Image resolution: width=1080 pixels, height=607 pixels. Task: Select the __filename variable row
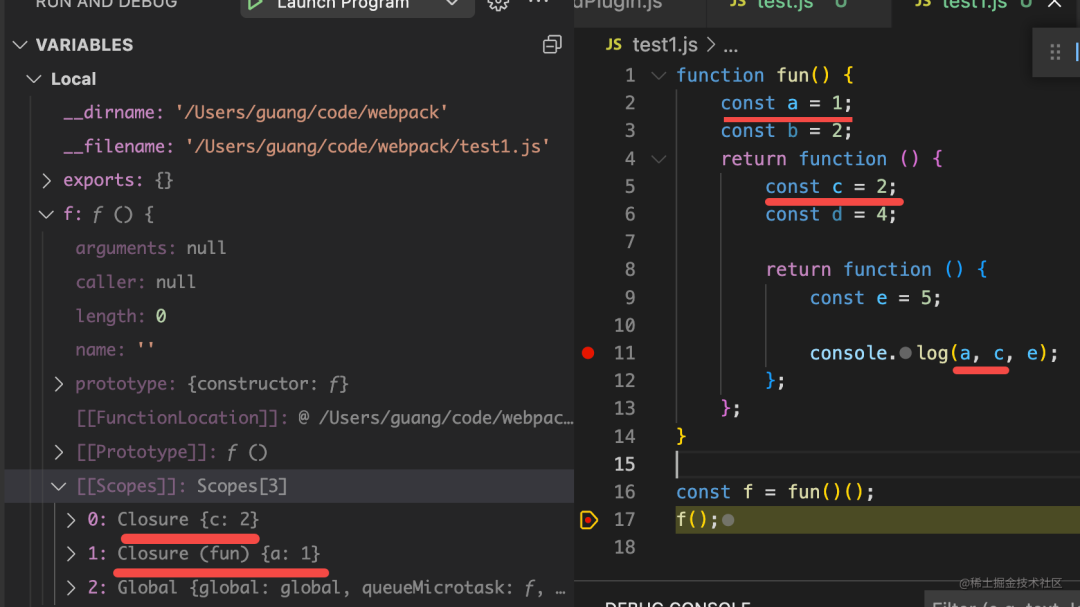[289, 146]
